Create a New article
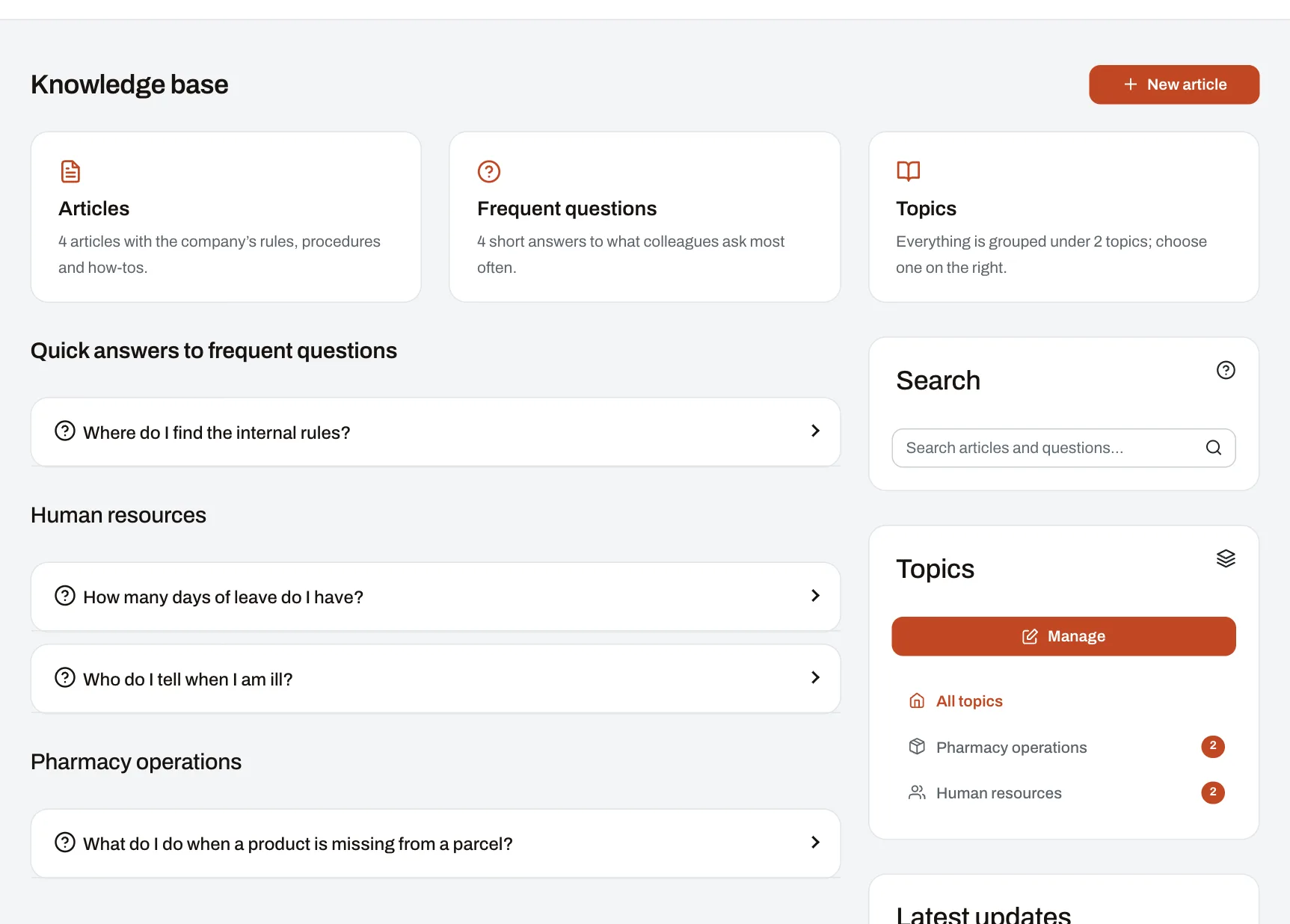This screenshot has width=1290, height=924. point(1174,84)
